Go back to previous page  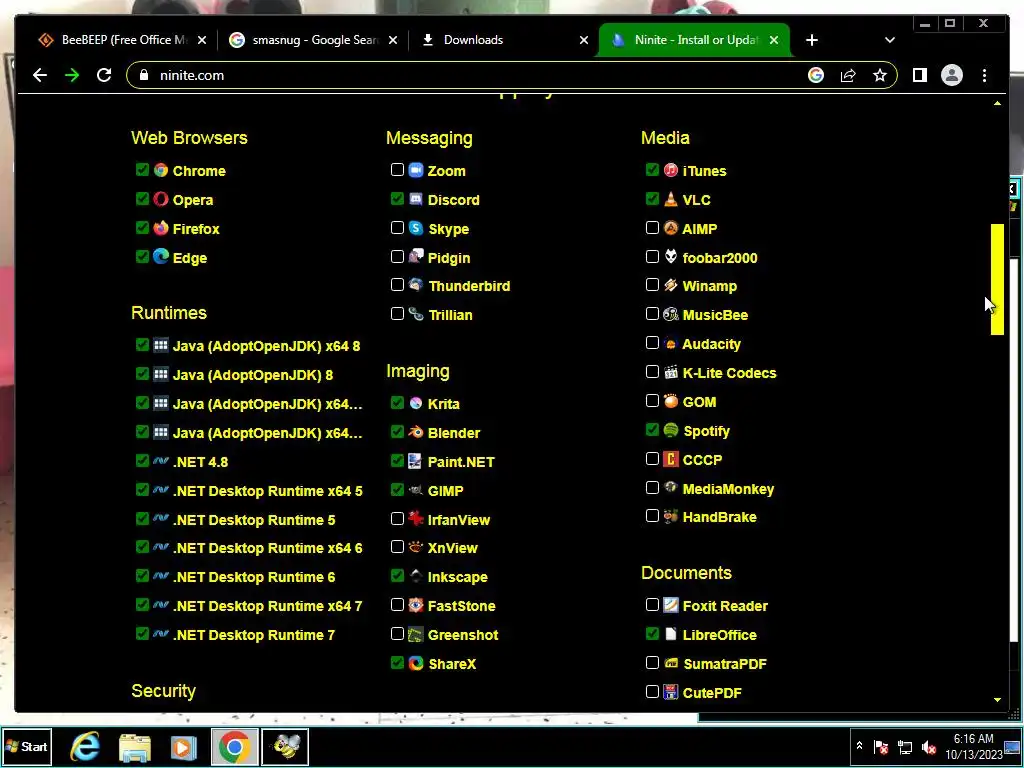40,75
